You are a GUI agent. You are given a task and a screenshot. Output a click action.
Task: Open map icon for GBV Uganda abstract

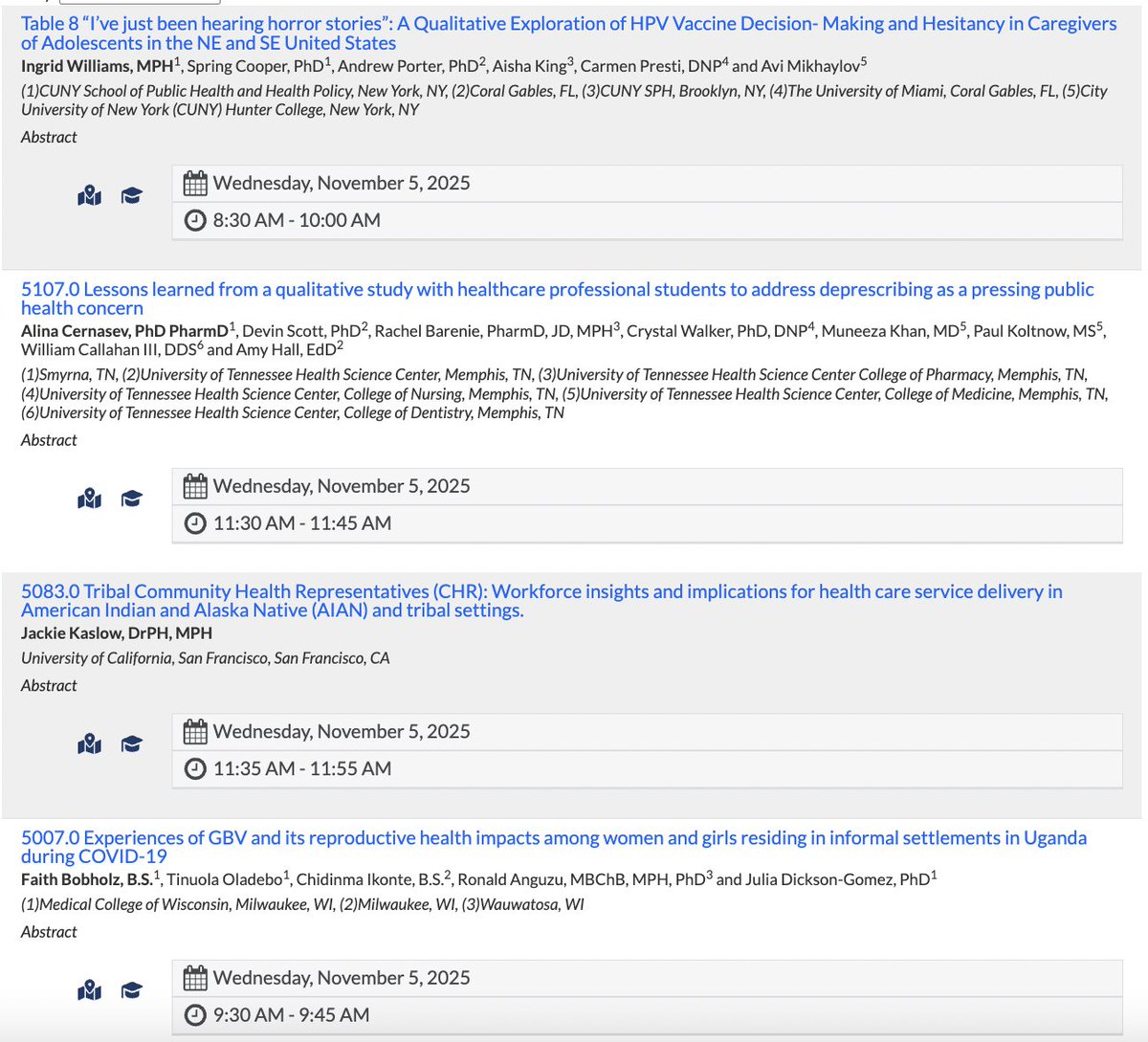click(89, 990)
